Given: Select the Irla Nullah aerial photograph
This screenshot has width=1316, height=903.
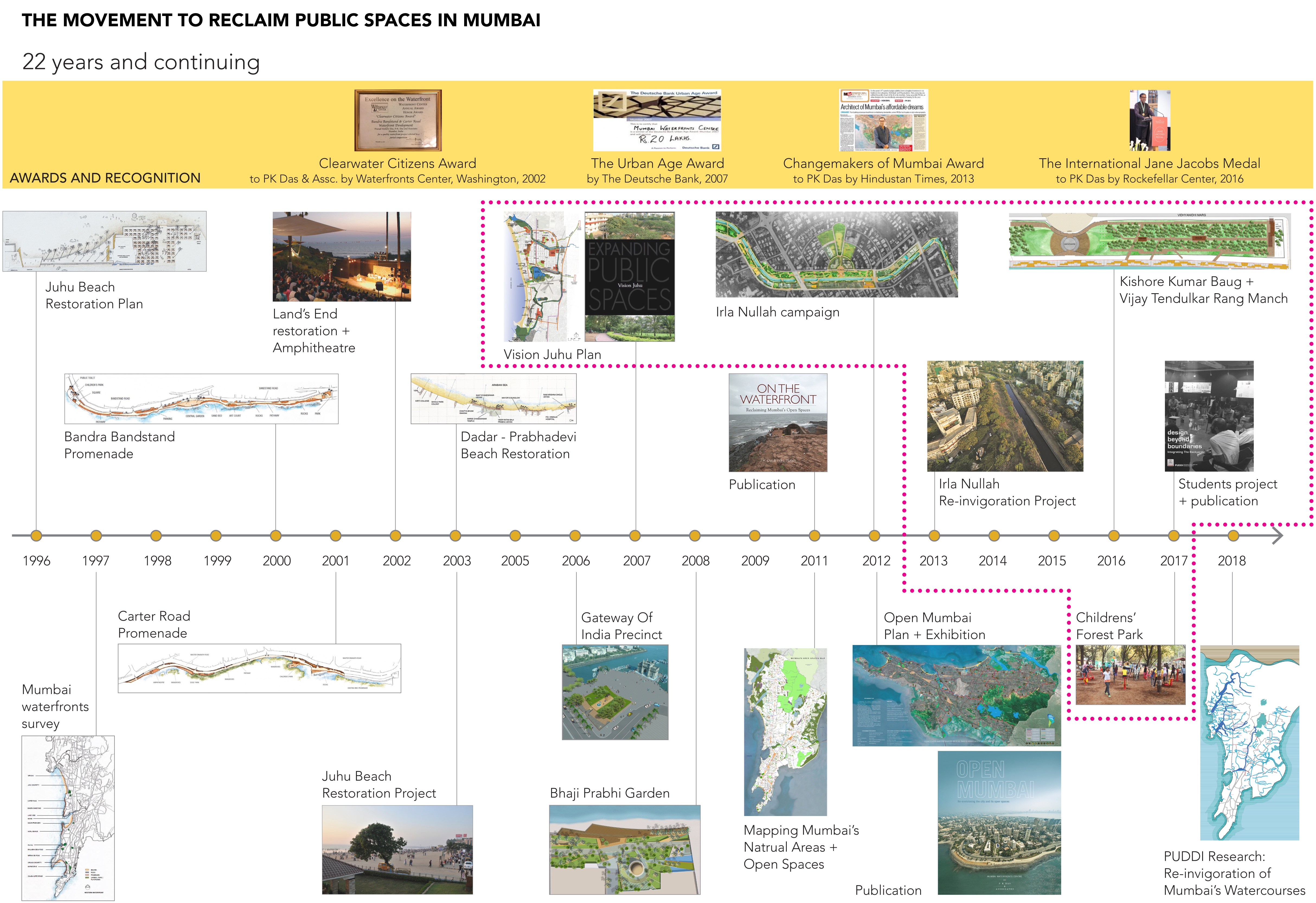Looking at the screenshot, I should click(1004, 416).
